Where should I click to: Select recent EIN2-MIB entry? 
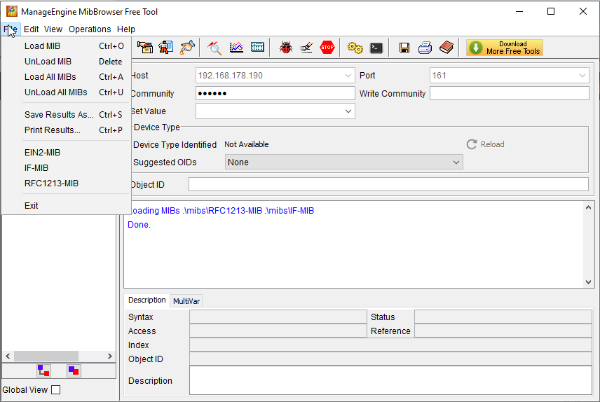[x=66, y=152]
